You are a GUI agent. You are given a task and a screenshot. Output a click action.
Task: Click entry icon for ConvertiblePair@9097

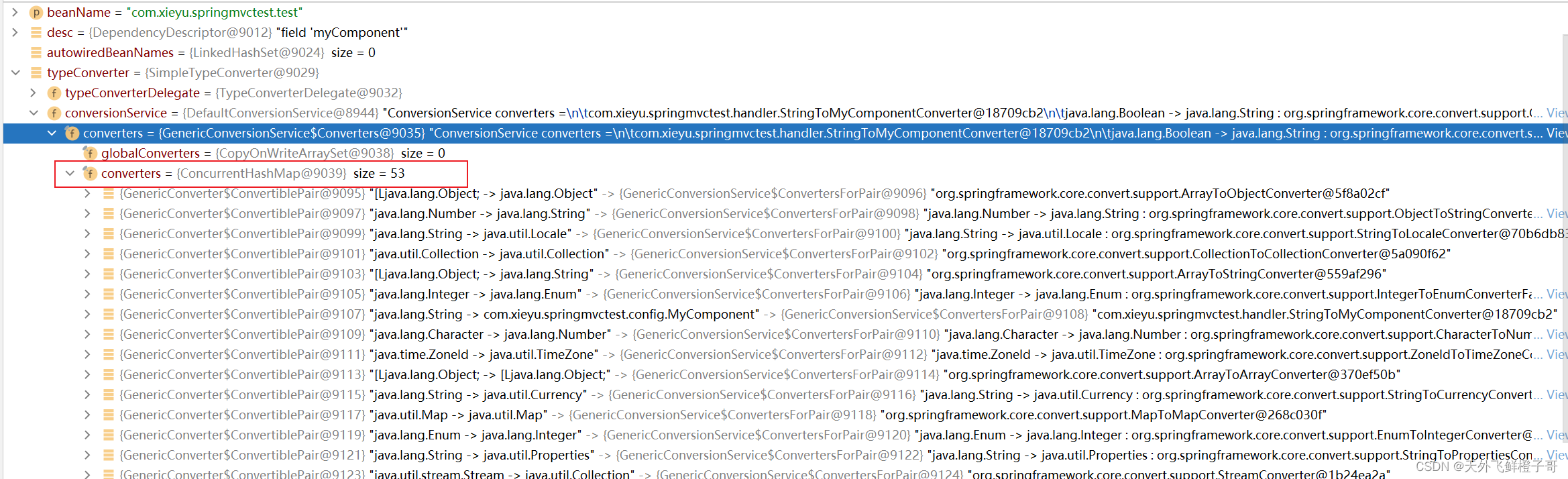(x=108, y=213)
